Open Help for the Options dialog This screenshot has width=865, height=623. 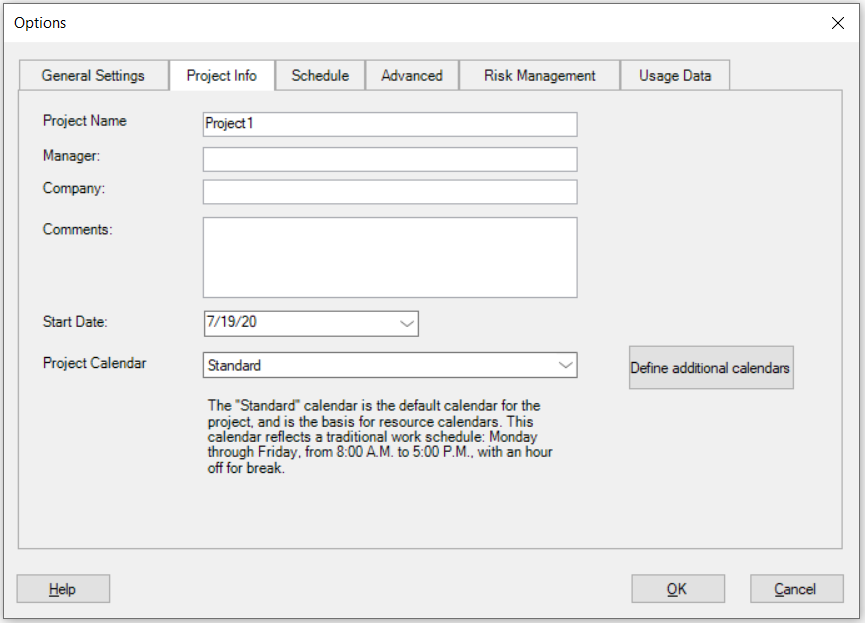click(x=63, y=588)
